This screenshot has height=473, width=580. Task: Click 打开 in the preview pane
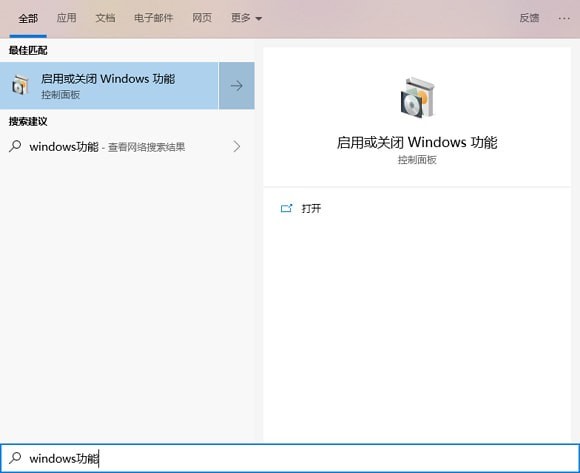[x=311, y=209]
